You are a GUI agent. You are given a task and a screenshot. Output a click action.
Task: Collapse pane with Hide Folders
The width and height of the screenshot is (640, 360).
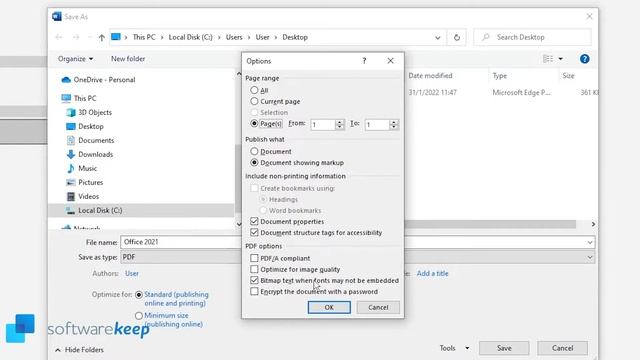[79, 350]
